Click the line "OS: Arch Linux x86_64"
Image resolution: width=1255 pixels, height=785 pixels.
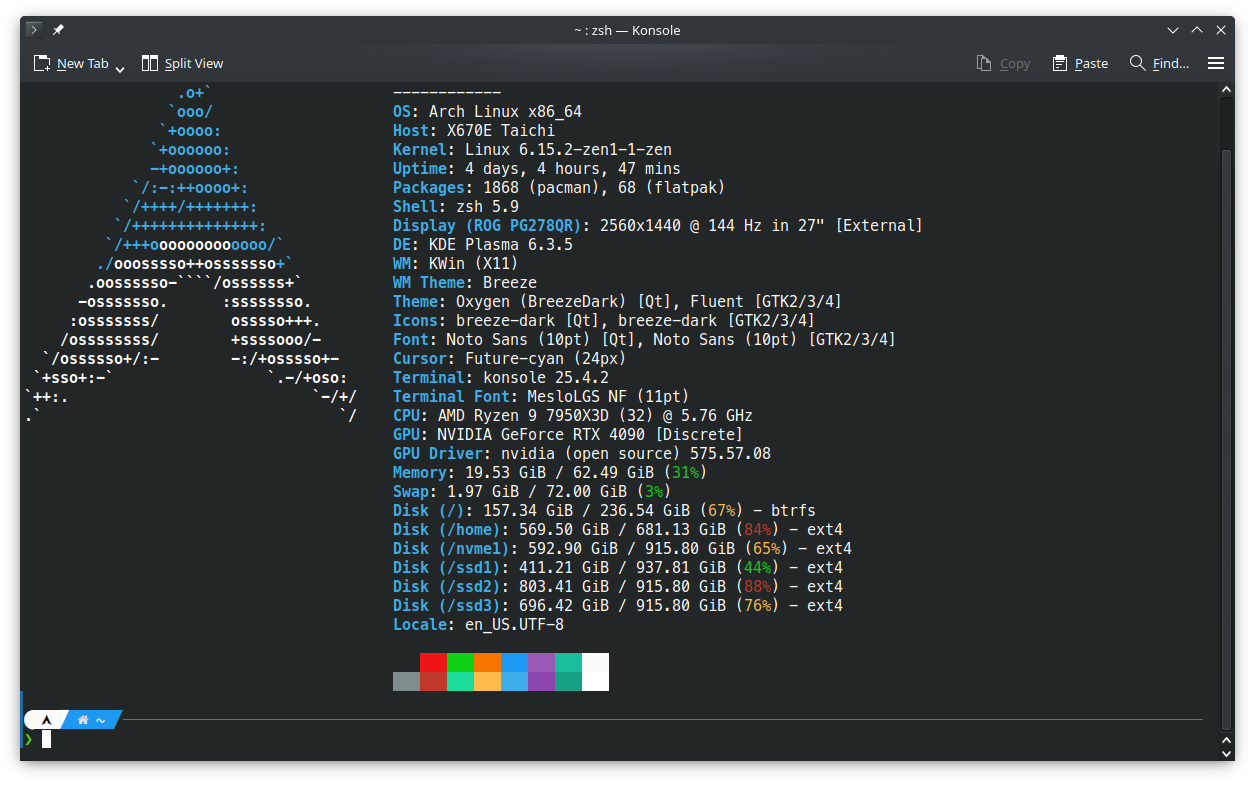(487, 111)
